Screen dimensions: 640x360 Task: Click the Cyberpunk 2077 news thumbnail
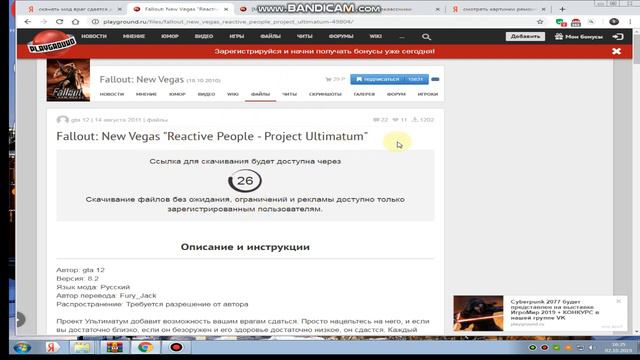coord(478,313)
